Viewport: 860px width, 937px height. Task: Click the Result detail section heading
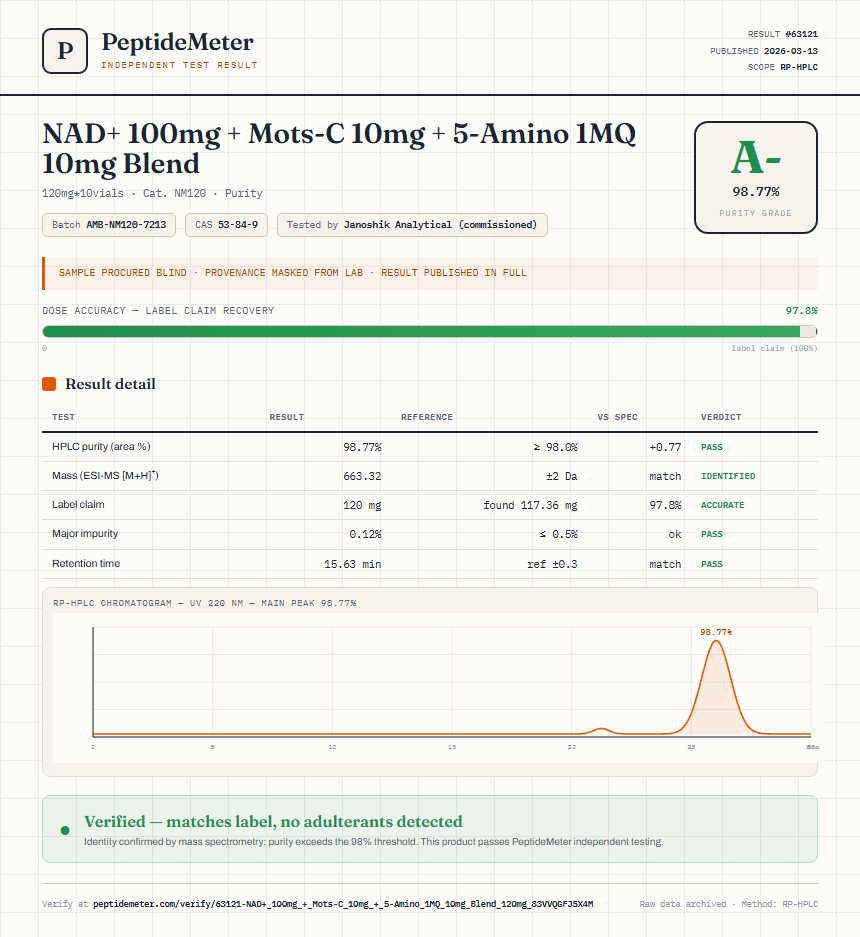click(x=110, y=384)
